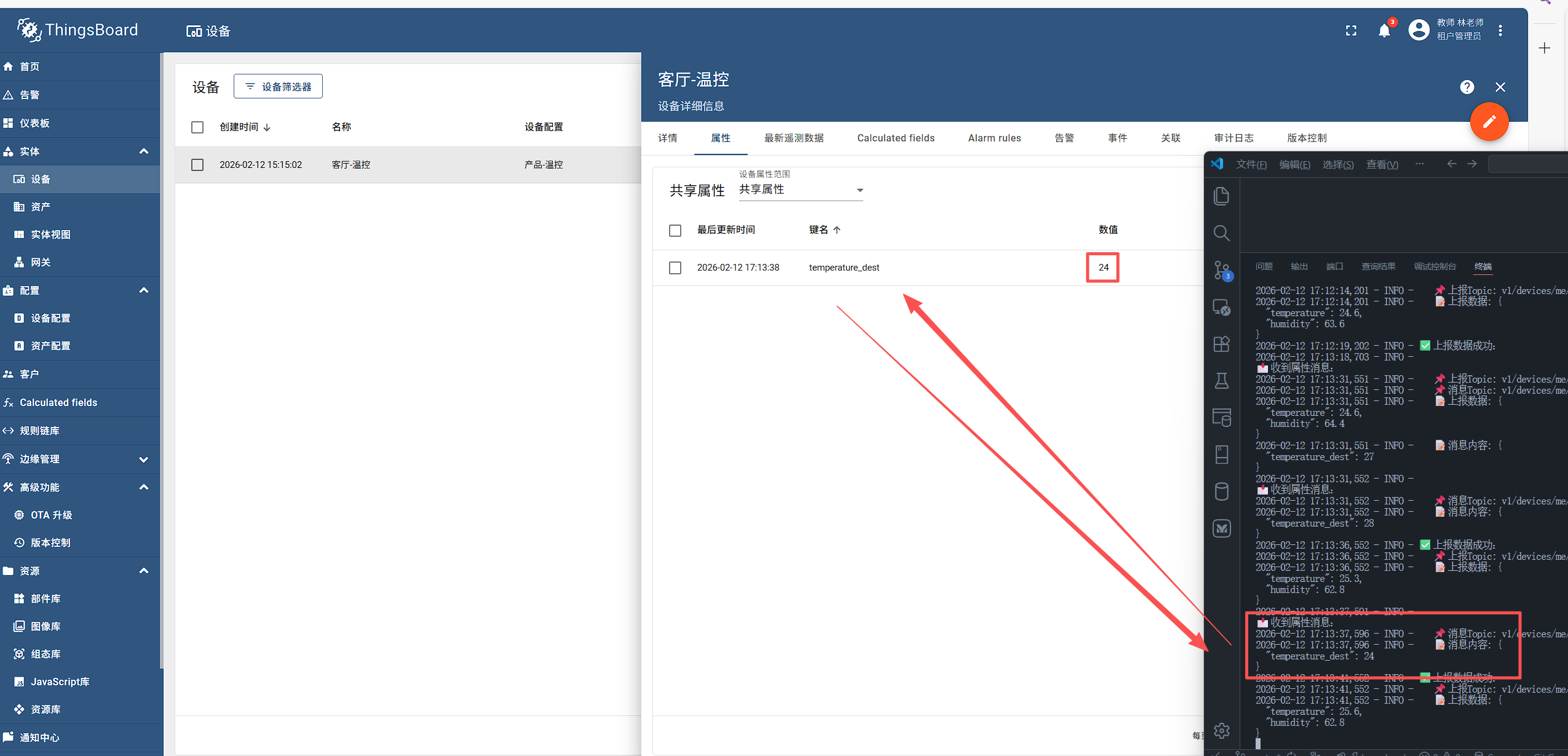
Task: Open the 设备属性范围 scope dropdown
Action: (801, 189)
